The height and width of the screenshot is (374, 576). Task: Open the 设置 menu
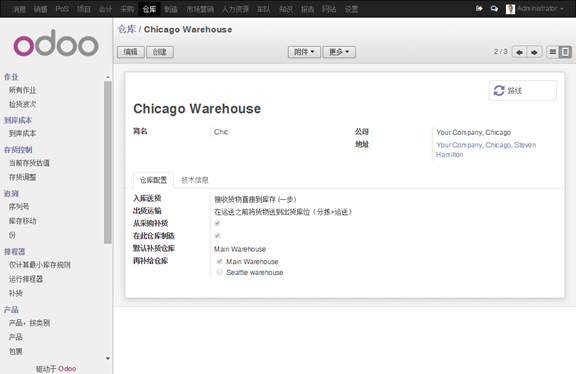(351, 9)
